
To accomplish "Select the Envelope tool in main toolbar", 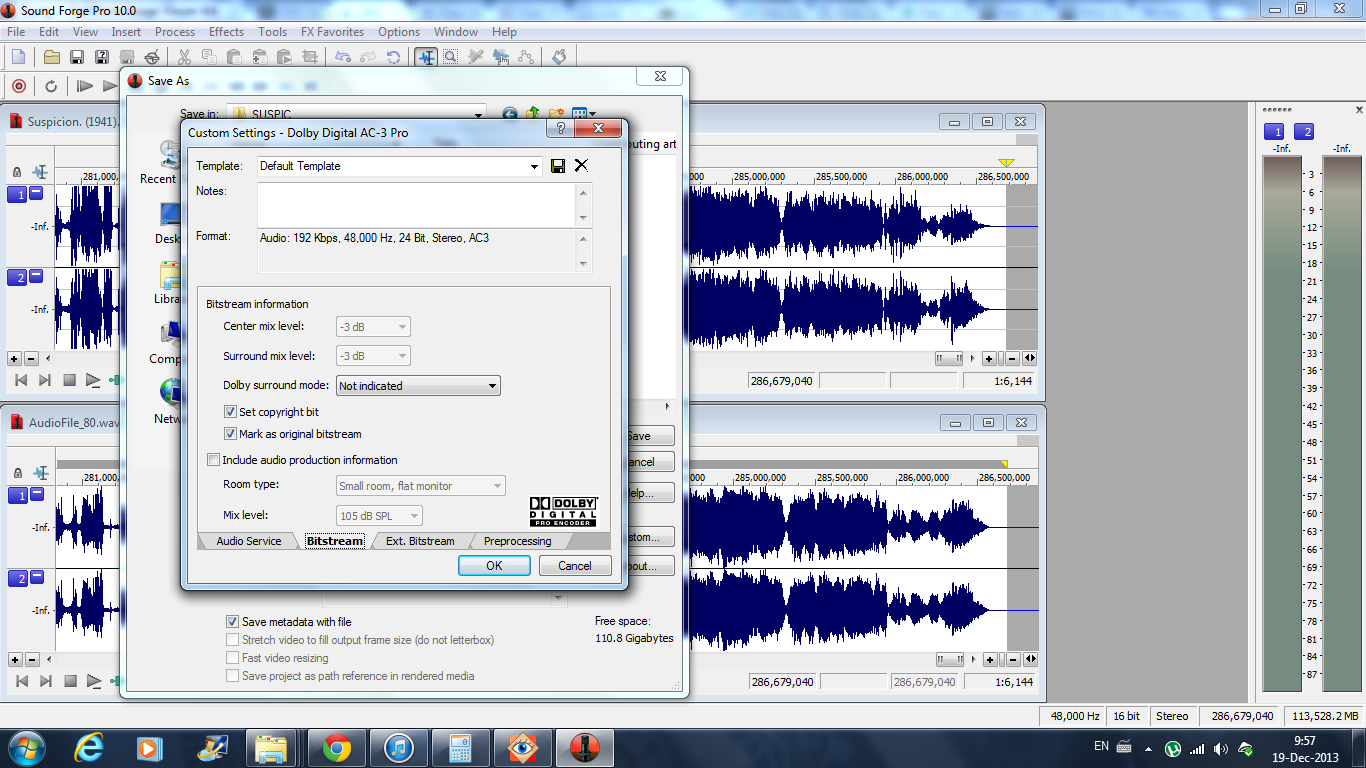I will (526, 57).
